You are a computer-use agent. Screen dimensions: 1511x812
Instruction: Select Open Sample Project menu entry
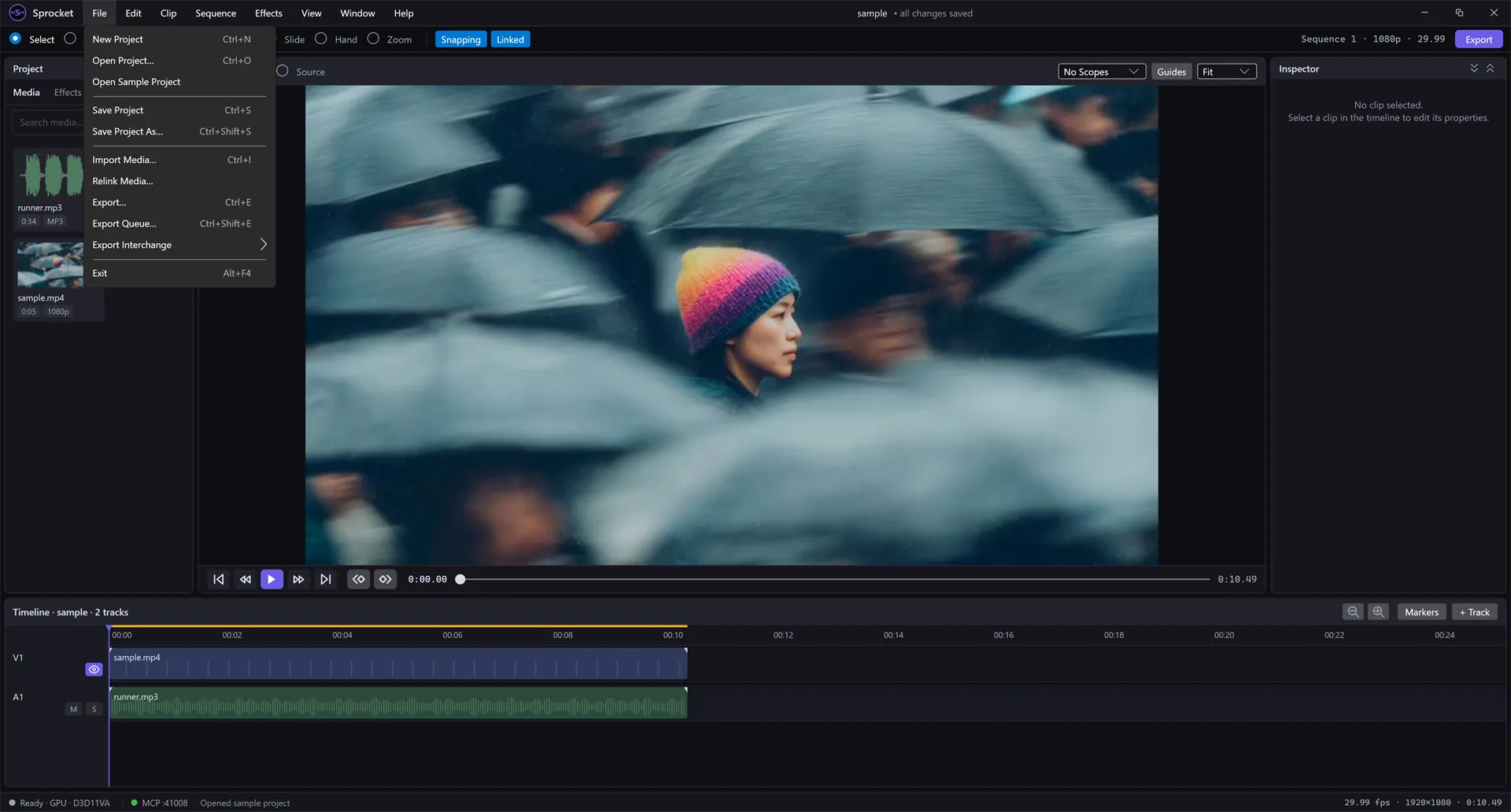point(179,82)
